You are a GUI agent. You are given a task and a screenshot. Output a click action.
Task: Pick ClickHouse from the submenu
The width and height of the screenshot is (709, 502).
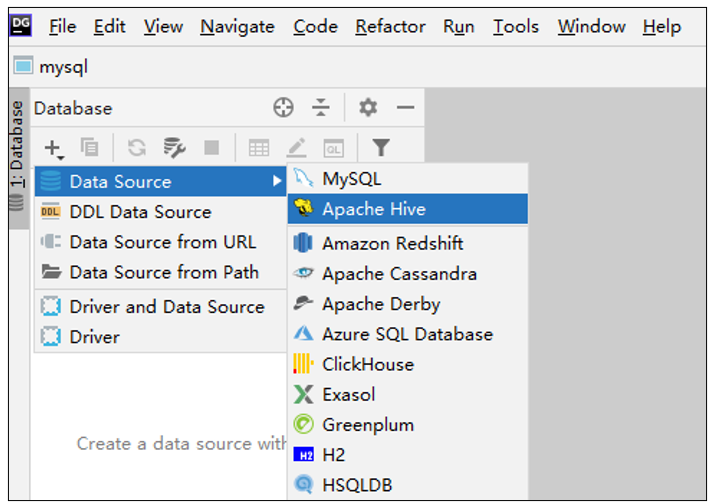pyautogui.click(x=367, y=364)
